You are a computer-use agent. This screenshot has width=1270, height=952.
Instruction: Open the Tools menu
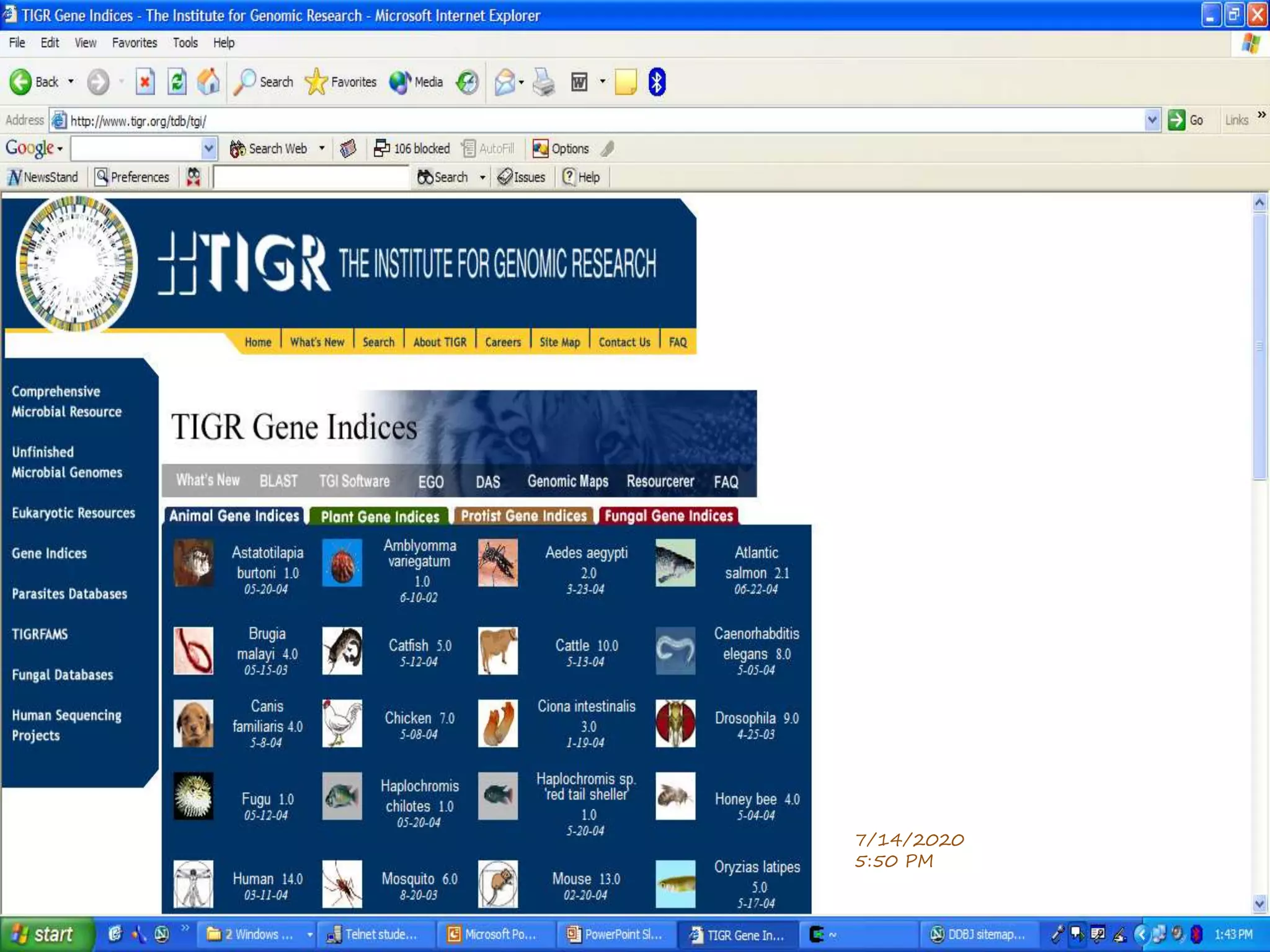click(185, 43)
